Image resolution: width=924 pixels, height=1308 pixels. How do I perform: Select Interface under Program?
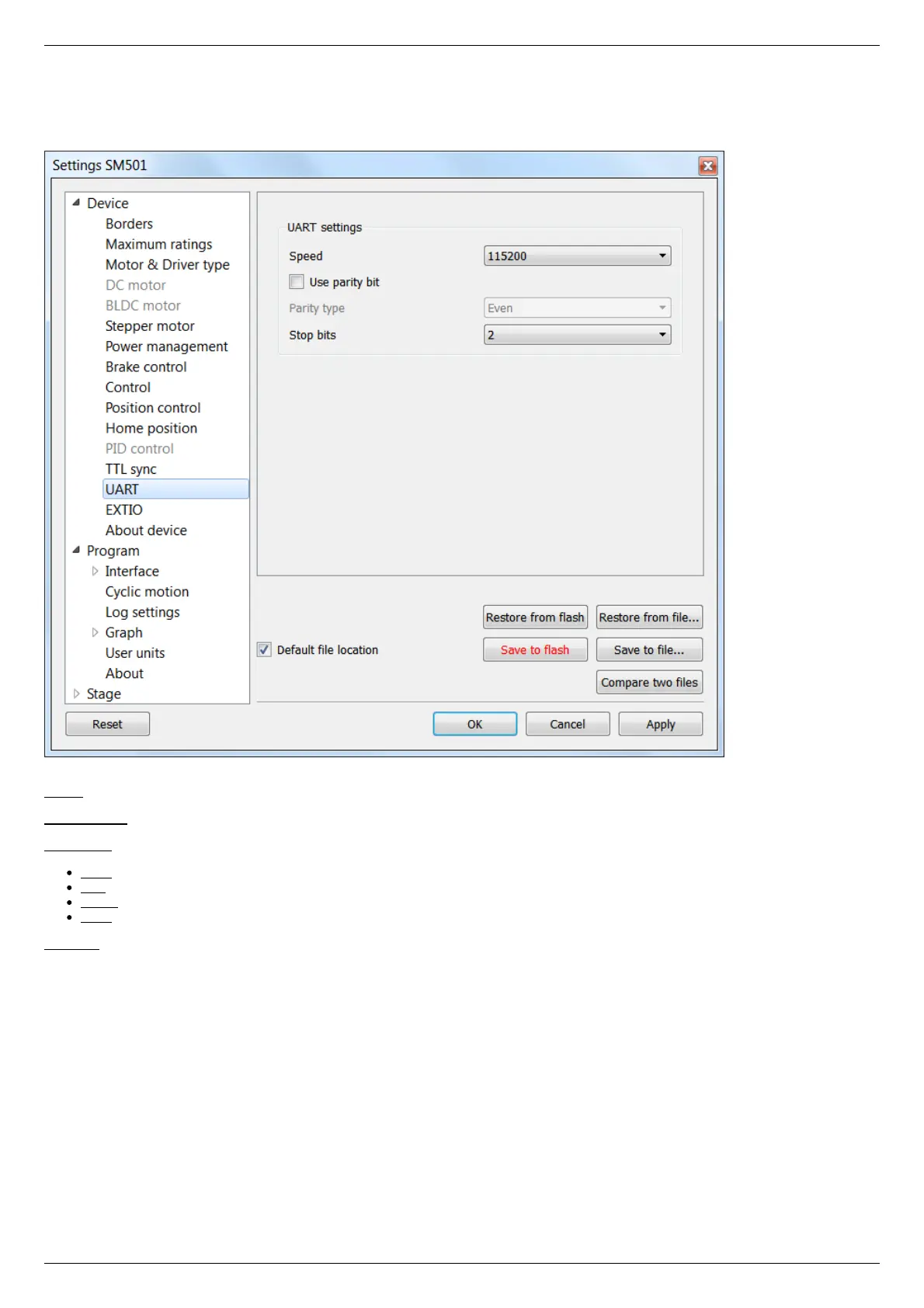click(x=132, y=571)
